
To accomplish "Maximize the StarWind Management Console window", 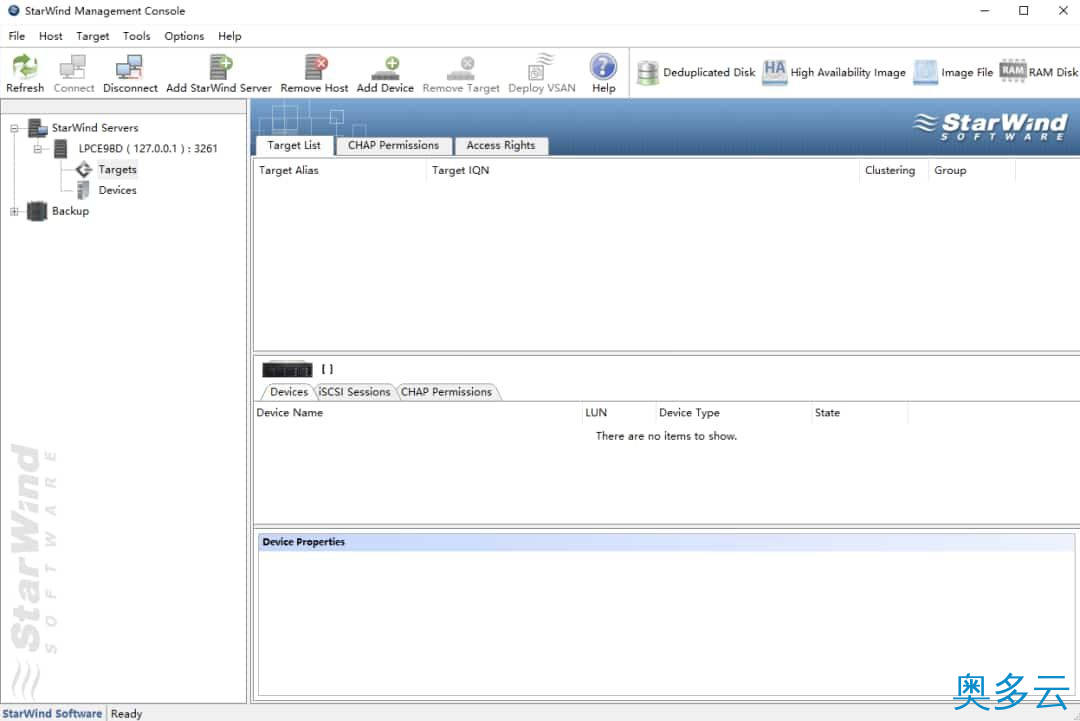I will (x=1024, y=10).
